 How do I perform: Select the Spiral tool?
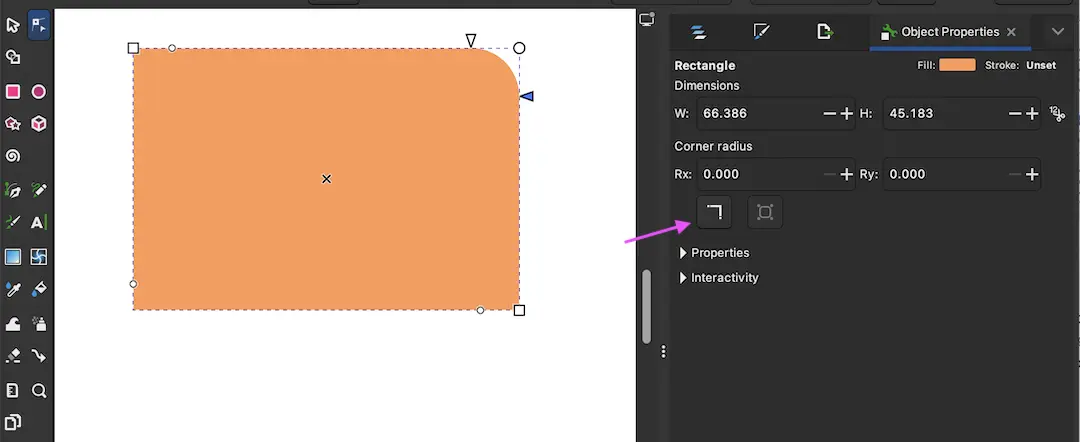point(12,156)
